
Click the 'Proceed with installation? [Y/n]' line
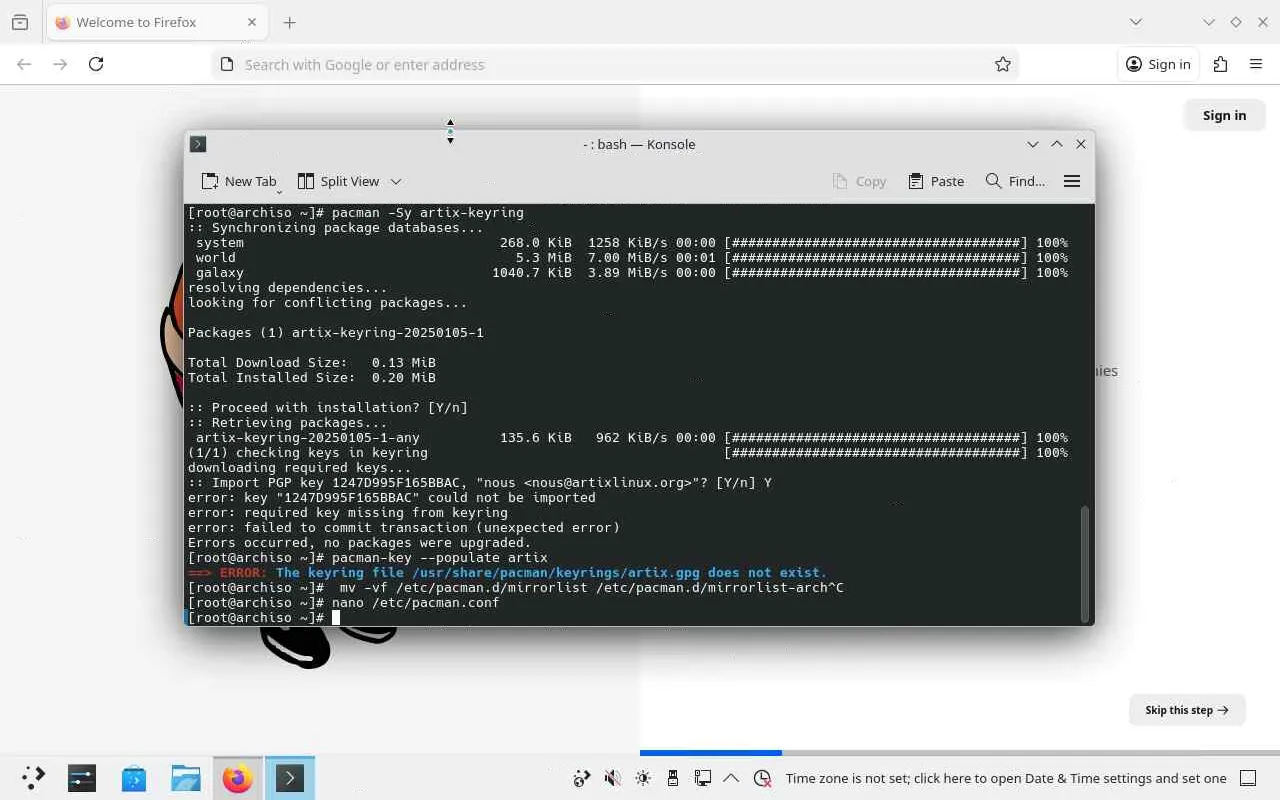click(x=328, y=408)
